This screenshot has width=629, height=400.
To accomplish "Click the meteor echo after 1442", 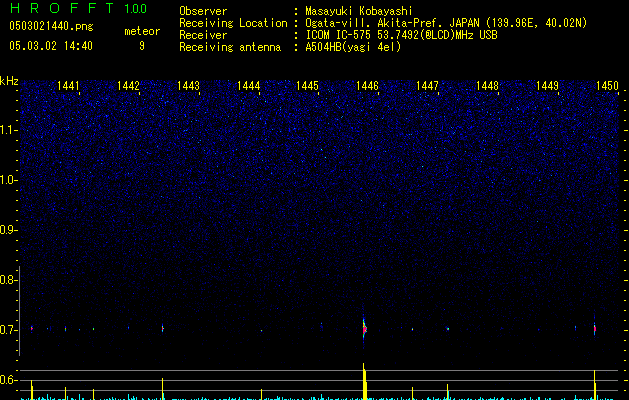I will (x=162, y=328).
